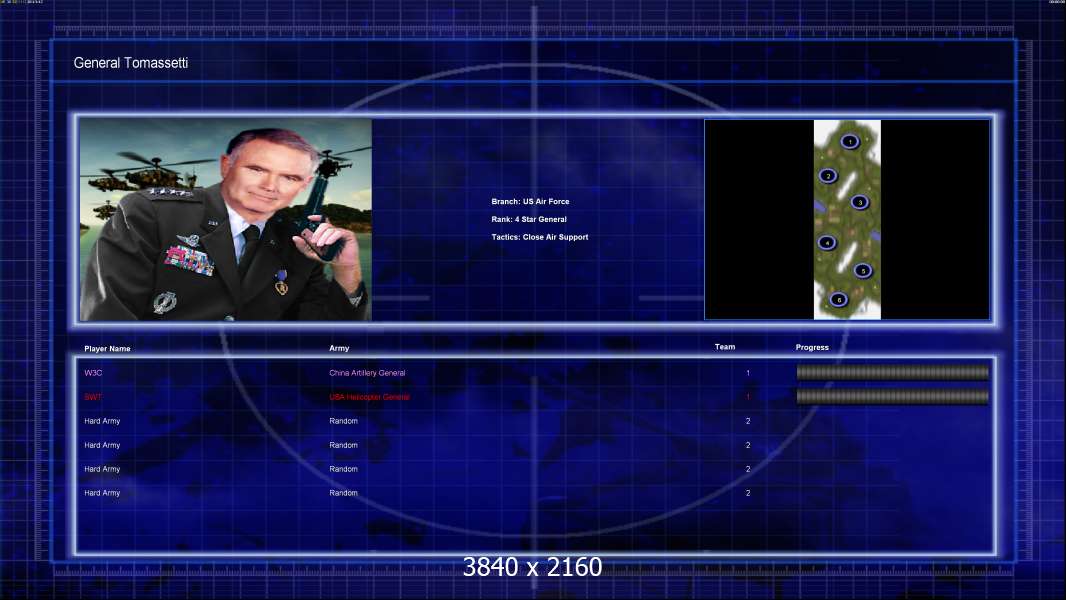Click start position 5 on the minimap
The image size is (1066, 600).
(x=863, y=270)
